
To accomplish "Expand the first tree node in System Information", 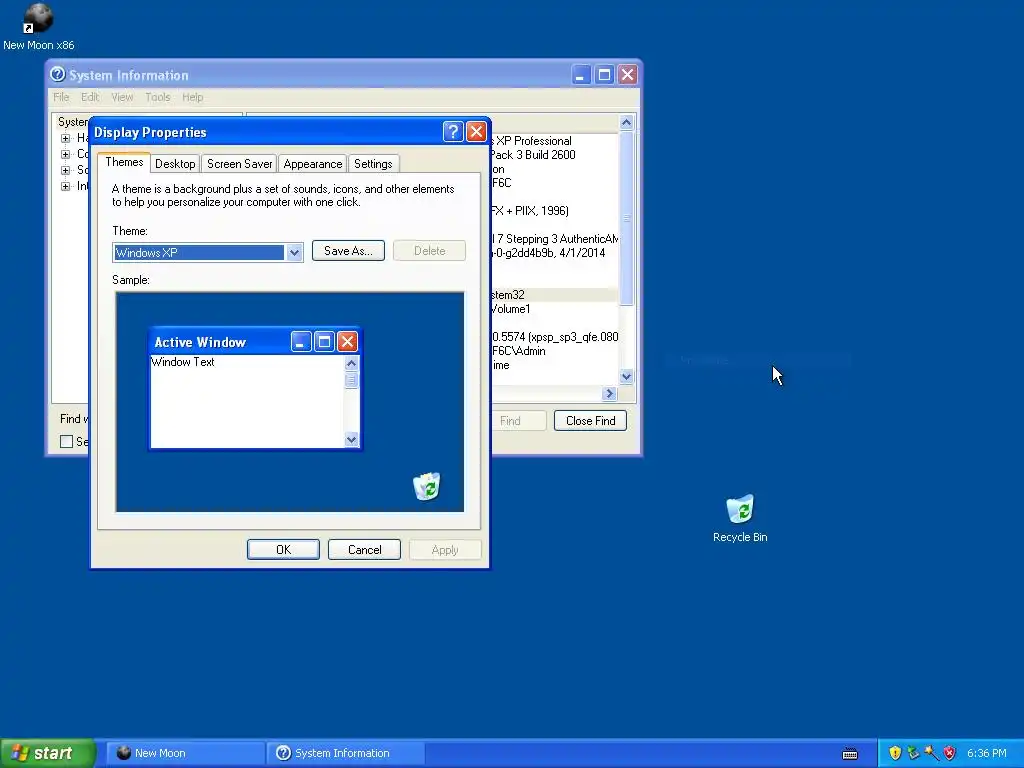I will pyautogui.click(x=65, y=138).
